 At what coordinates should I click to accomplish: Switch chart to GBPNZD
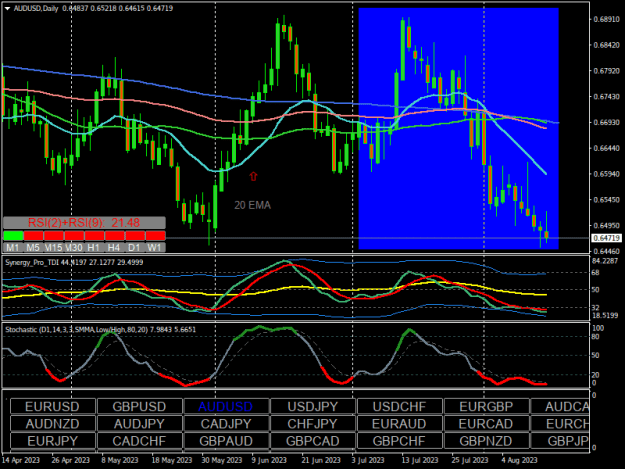(x=487, y=441)
